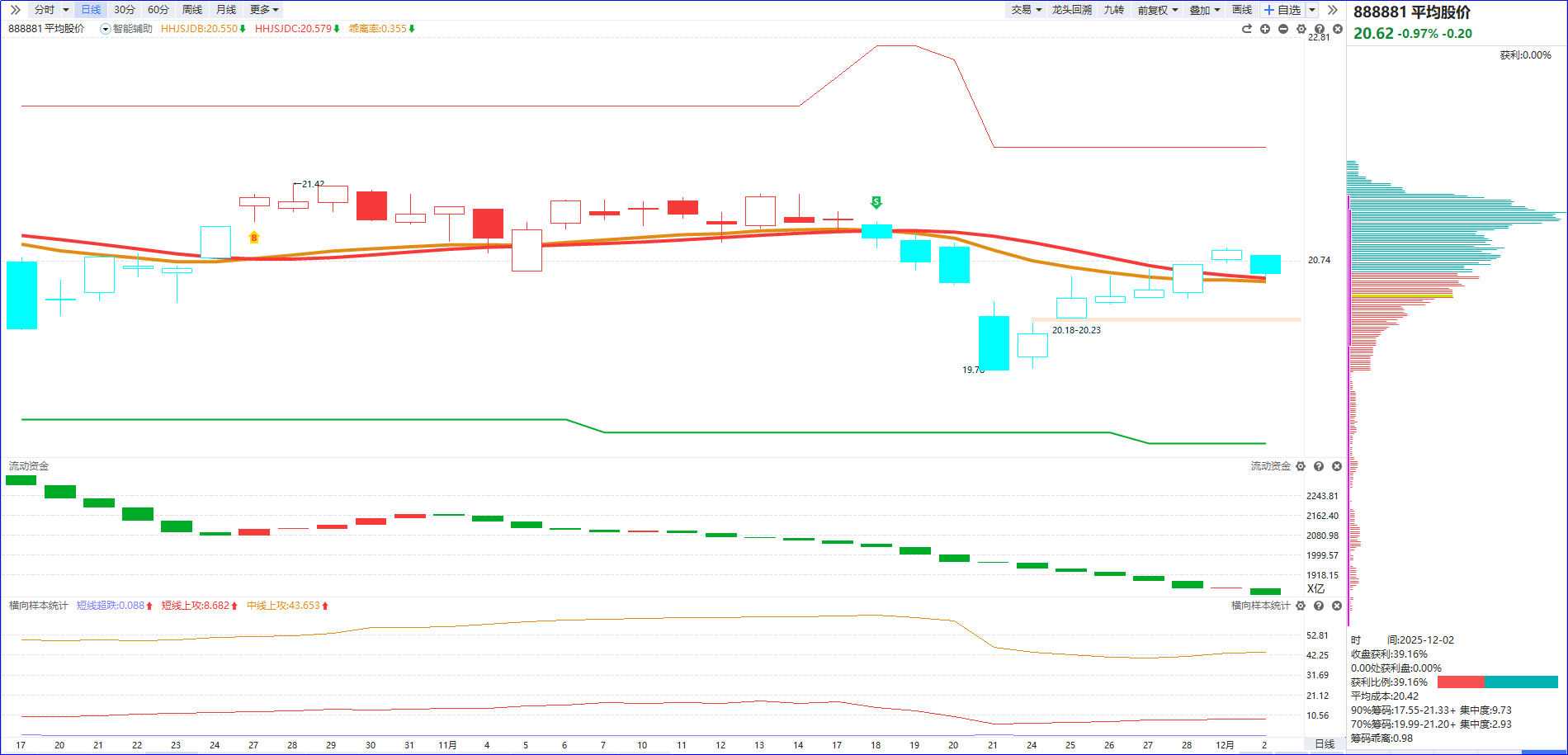The image size is (1568, 755).
Task: Click the orange B buy signal marker
Action: pos(254,238)
